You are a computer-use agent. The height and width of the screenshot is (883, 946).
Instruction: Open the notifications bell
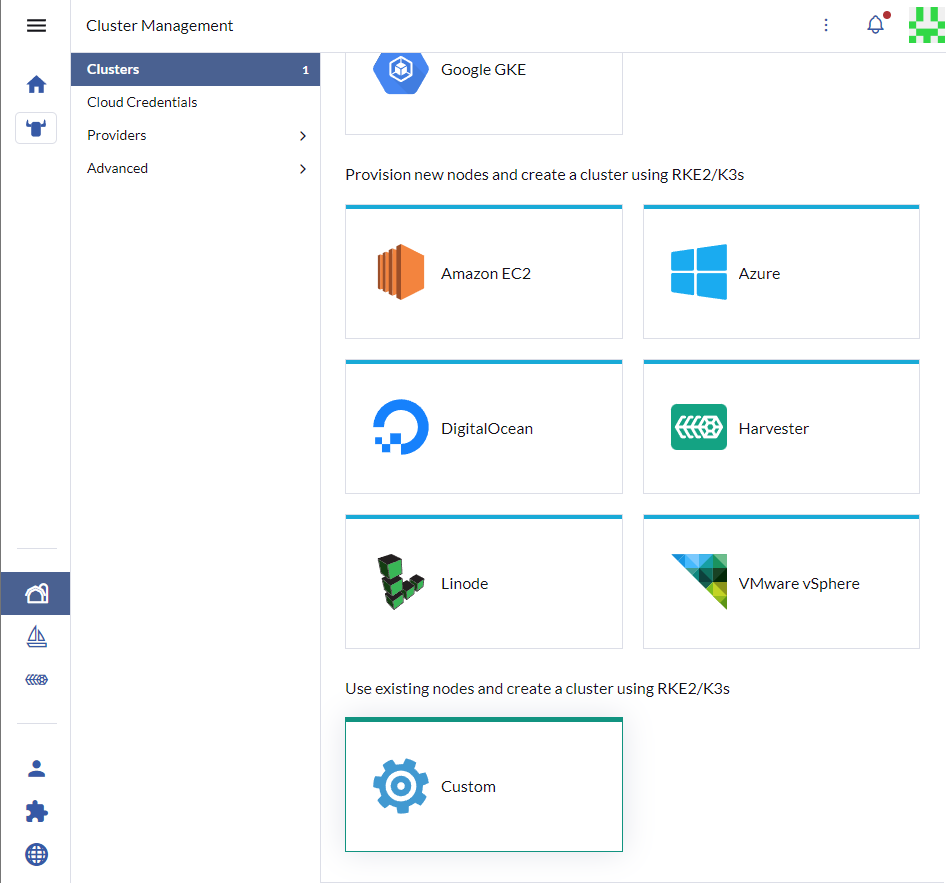click(875, 26)
